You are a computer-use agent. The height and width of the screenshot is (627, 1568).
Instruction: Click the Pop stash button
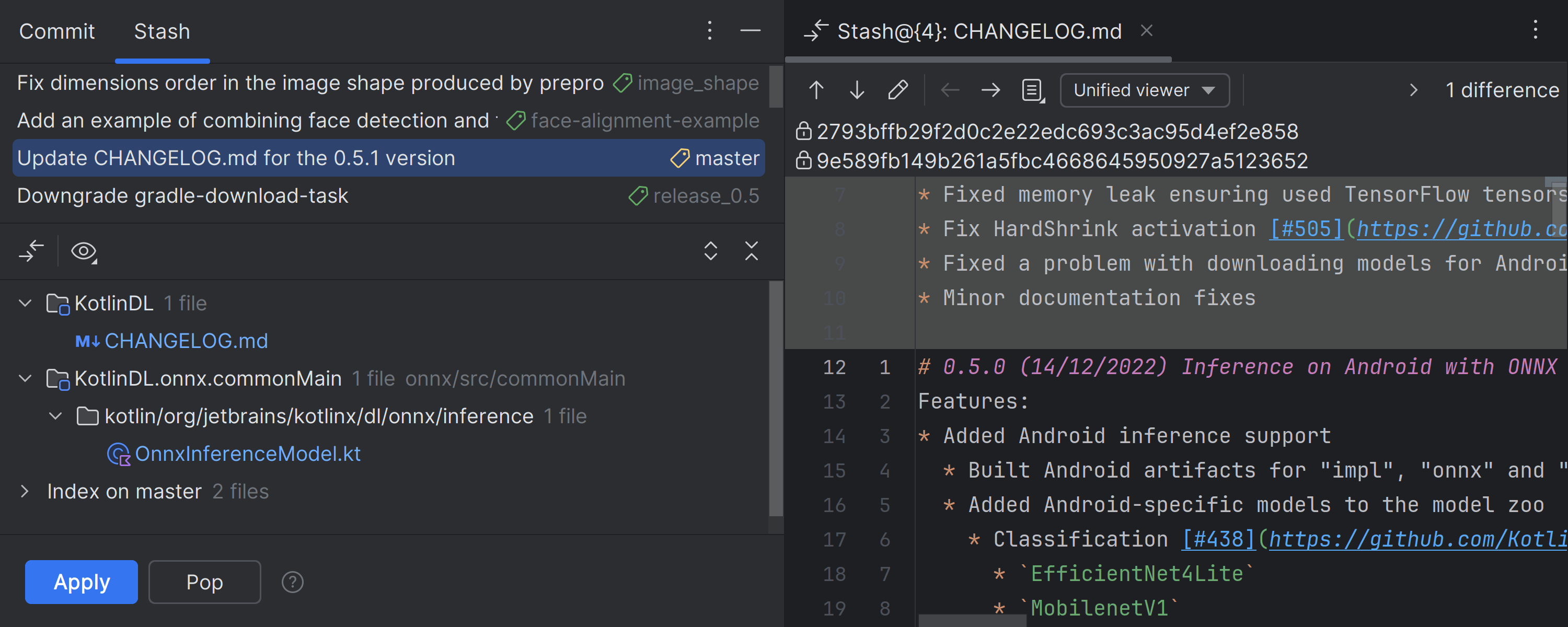203,581
